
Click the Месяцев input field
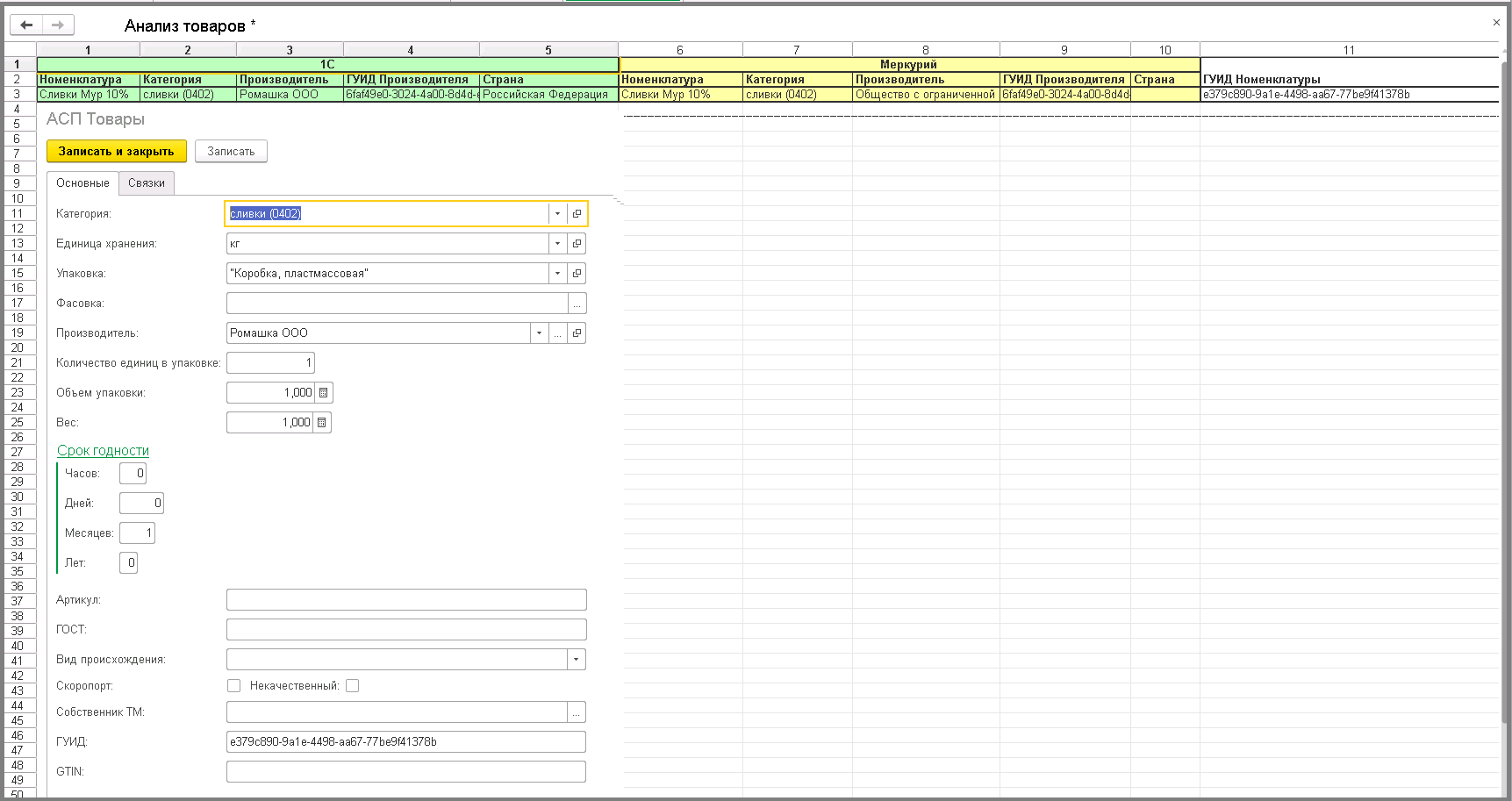137,533
